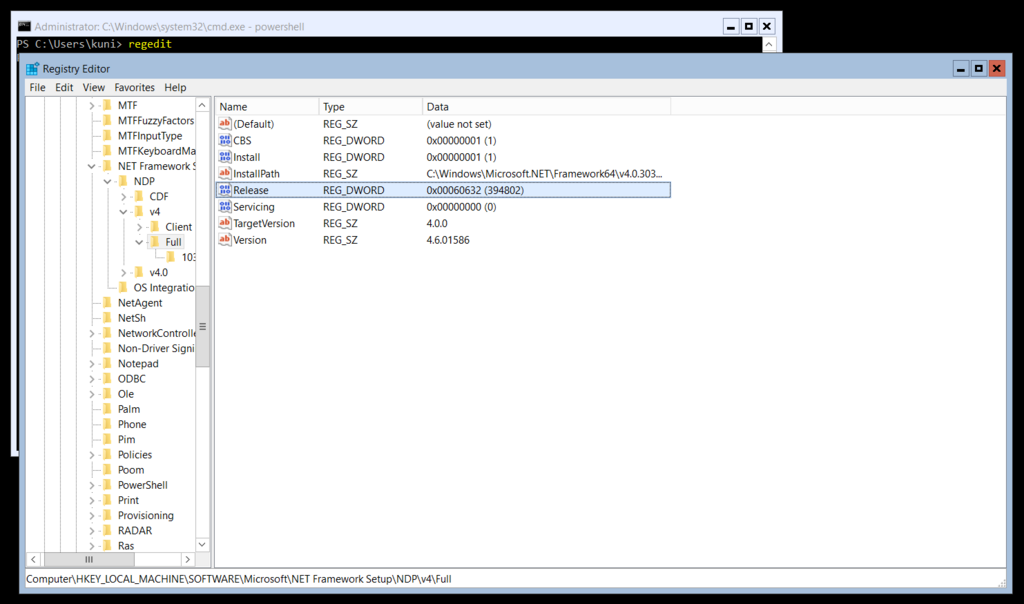Click the cmd.exe window title icon

[24, 26]
